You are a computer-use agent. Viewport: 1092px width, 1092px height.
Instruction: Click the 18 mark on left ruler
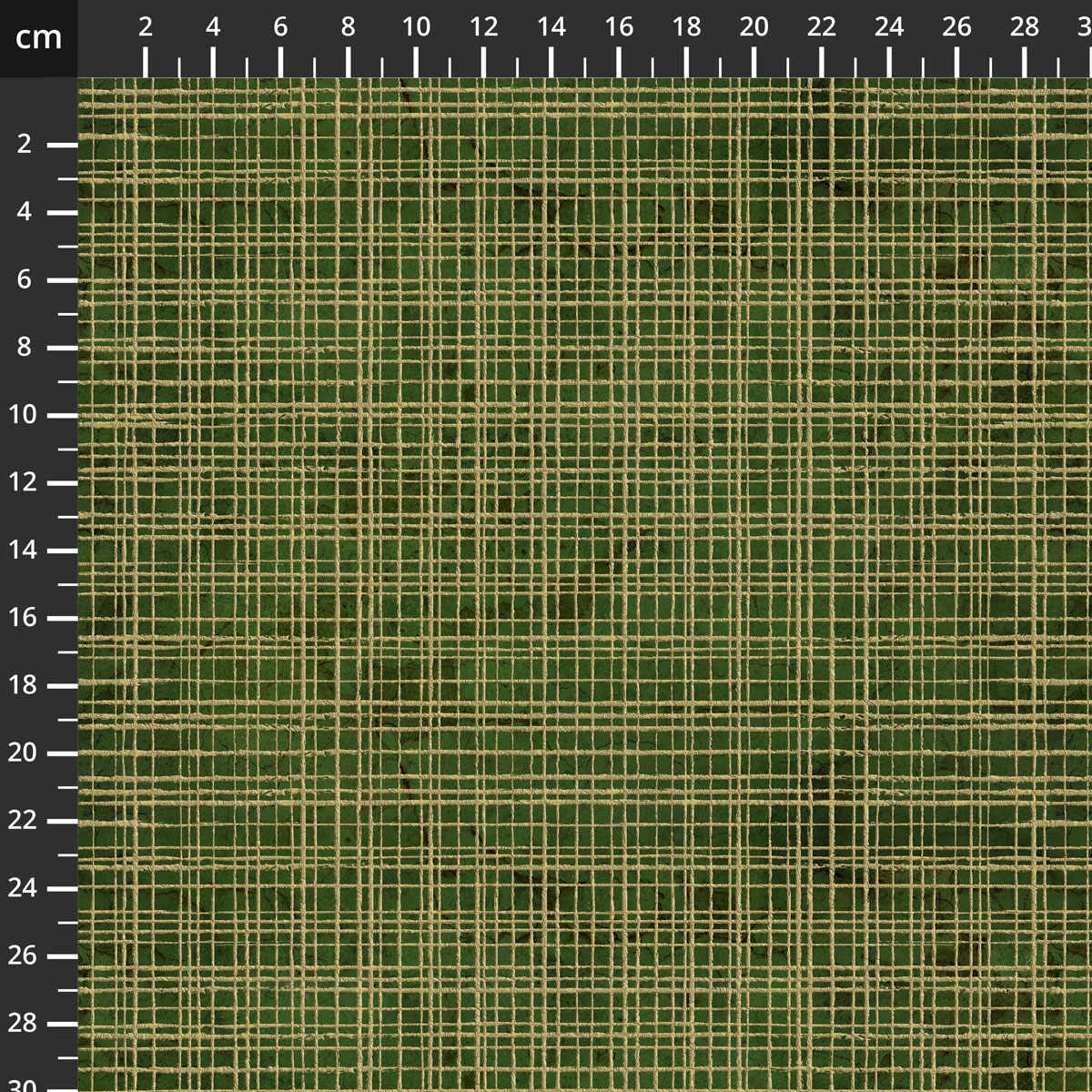[23, 685]
